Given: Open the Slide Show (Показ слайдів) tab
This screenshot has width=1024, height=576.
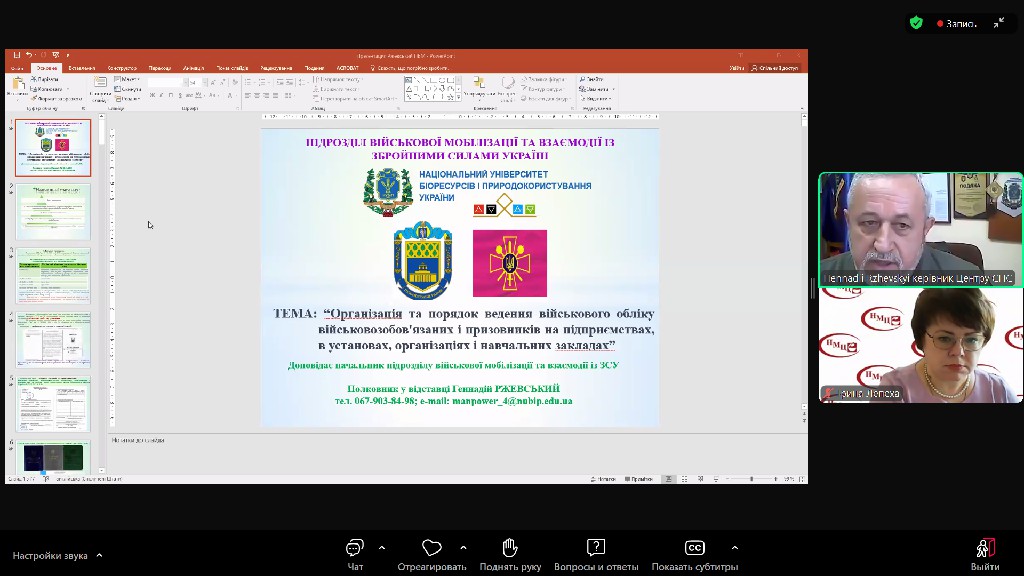Looking at the screenshot, I should (x=232, y=68).
